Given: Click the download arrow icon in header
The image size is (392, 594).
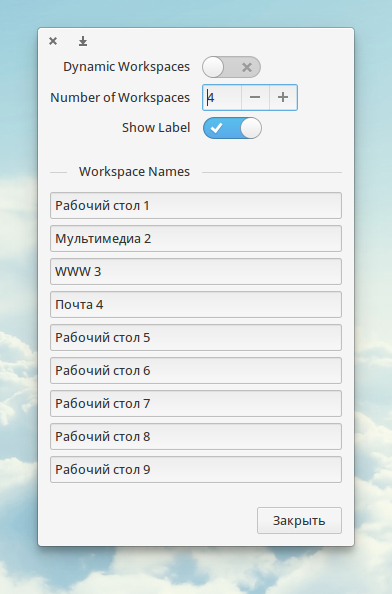Looking at the screenshot, I should 83,41.
